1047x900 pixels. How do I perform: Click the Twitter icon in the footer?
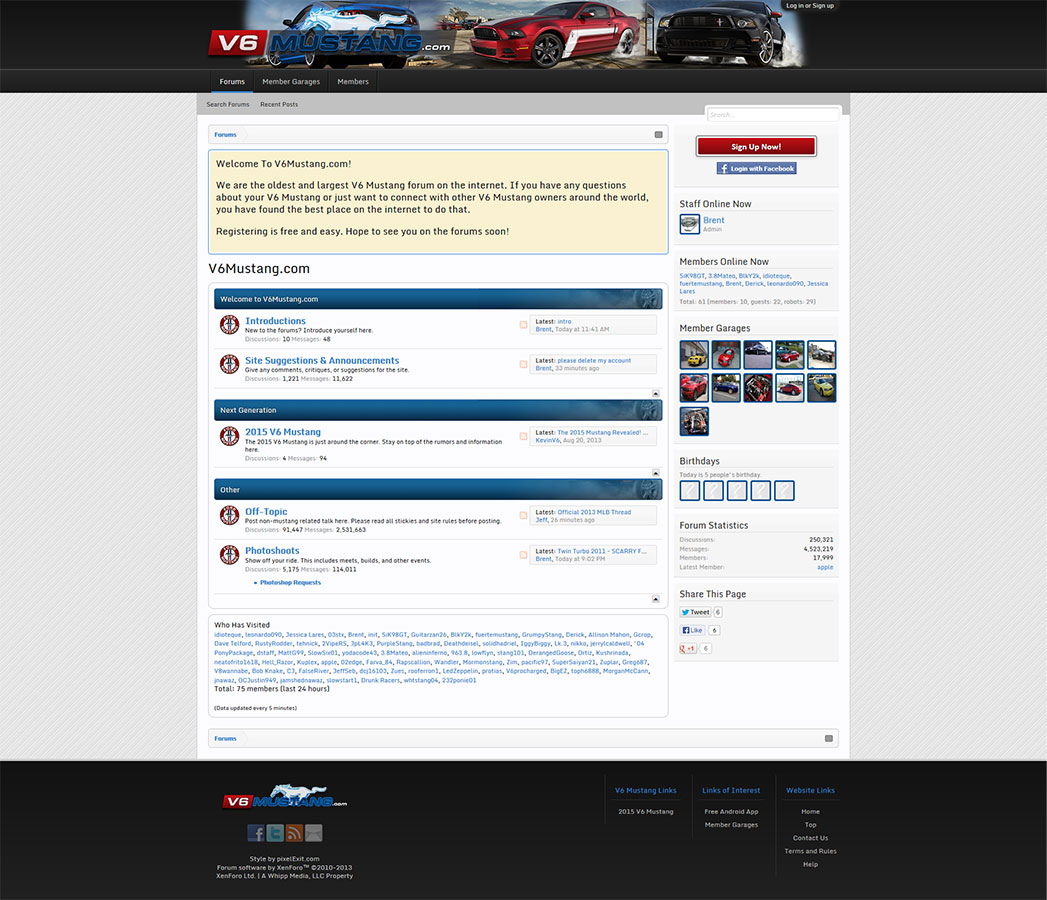tap(275, 833)
